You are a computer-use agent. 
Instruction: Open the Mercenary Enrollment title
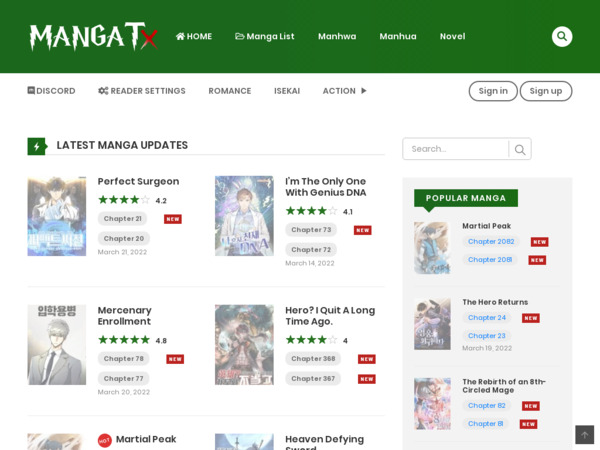(x=125, y=316)
